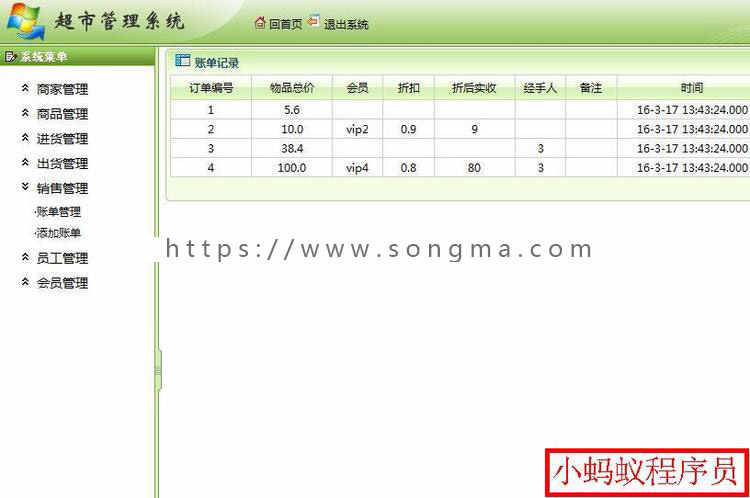The image size is (750, 498).
Task: Click order number 1 cell
Action: click(211, 110)
